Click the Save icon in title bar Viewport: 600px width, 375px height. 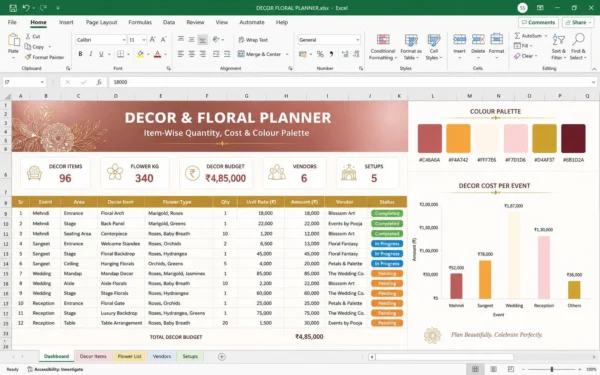point(13,8)
